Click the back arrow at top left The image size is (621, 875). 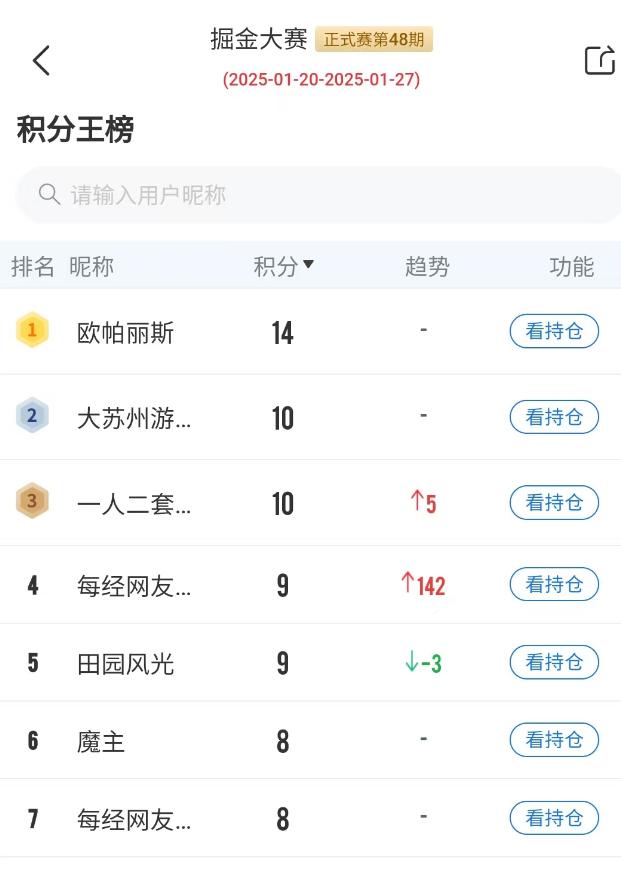click(x=40, y=60)
